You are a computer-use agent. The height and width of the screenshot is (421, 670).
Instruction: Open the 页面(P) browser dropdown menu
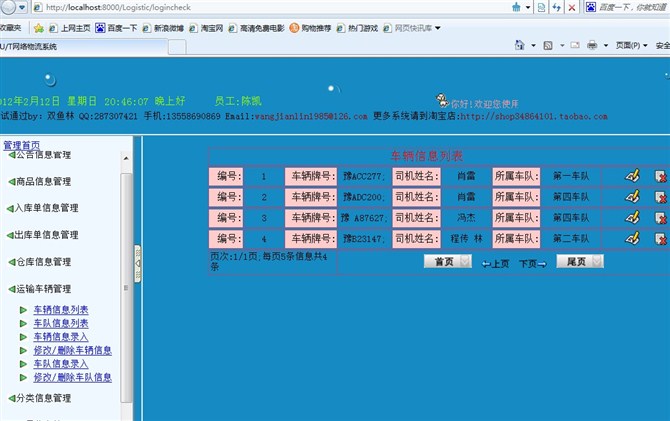[x=632, y=46]
